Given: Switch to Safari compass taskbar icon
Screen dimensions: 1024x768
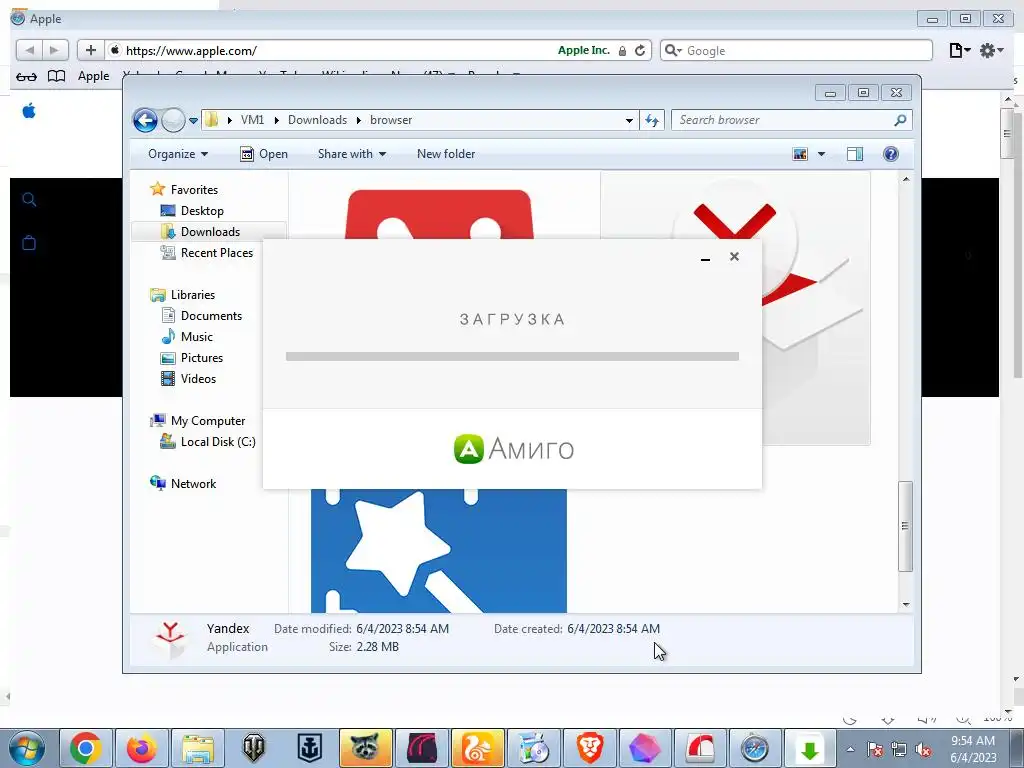Looking at the screenshot, I should coord(754,748).
